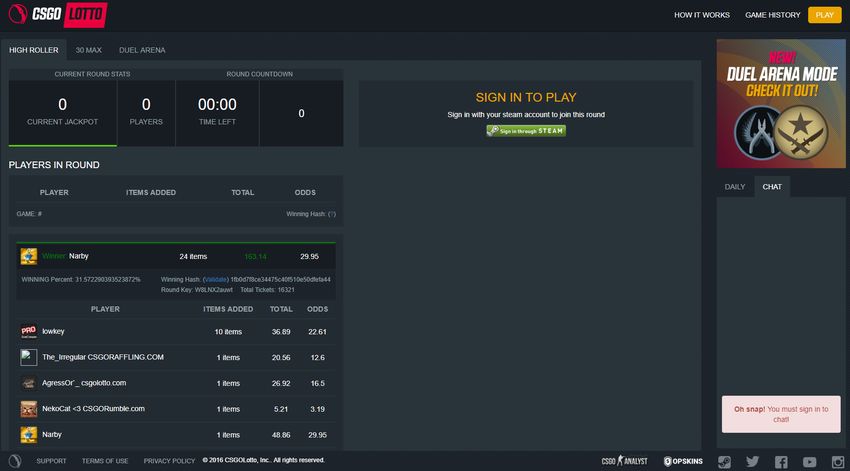Open the Privacy Policy link
Viewport: 850px width, 471px height.
coord(169,461)
